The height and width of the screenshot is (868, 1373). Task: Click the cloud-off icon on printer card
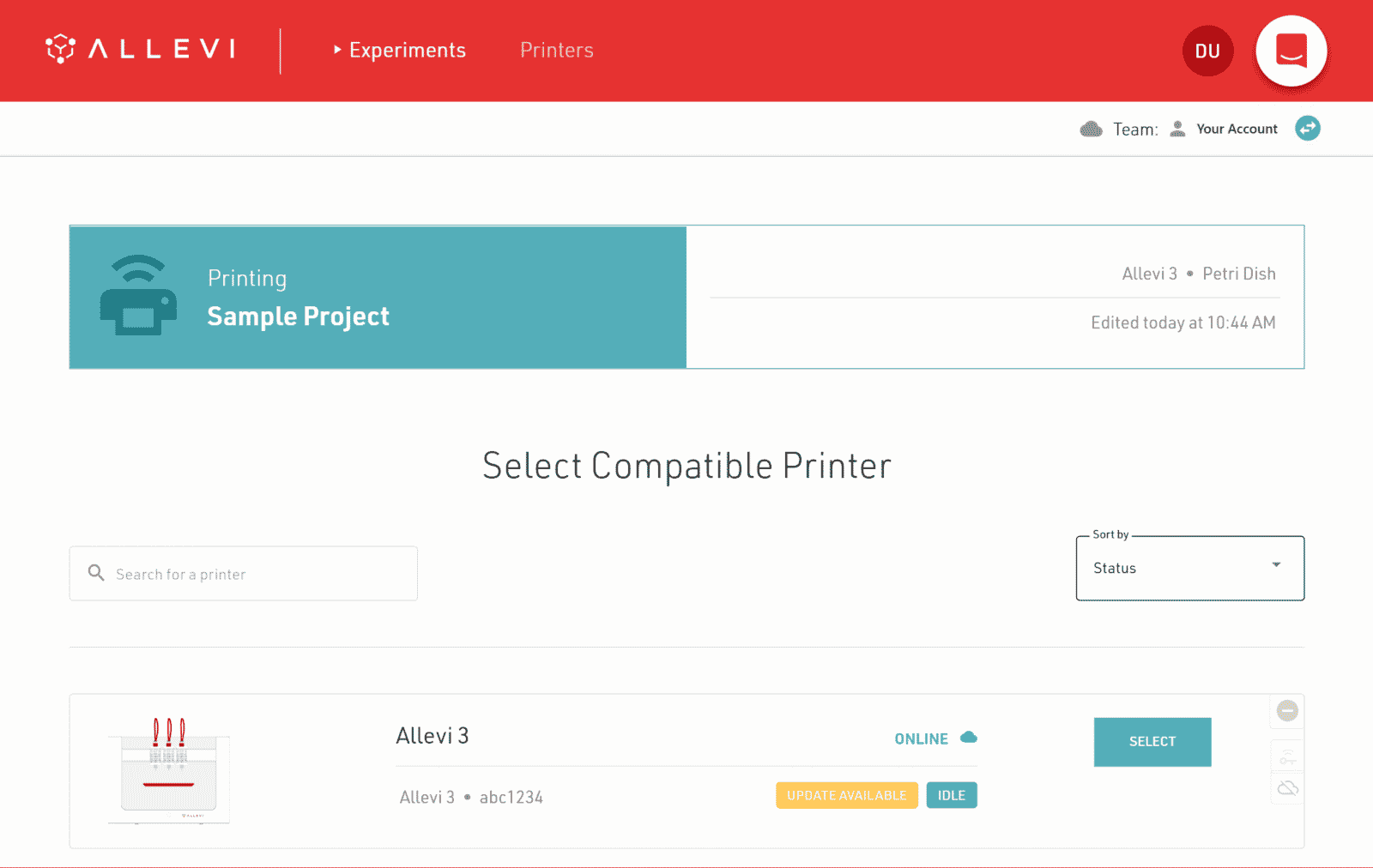[x=1287, y=788]
